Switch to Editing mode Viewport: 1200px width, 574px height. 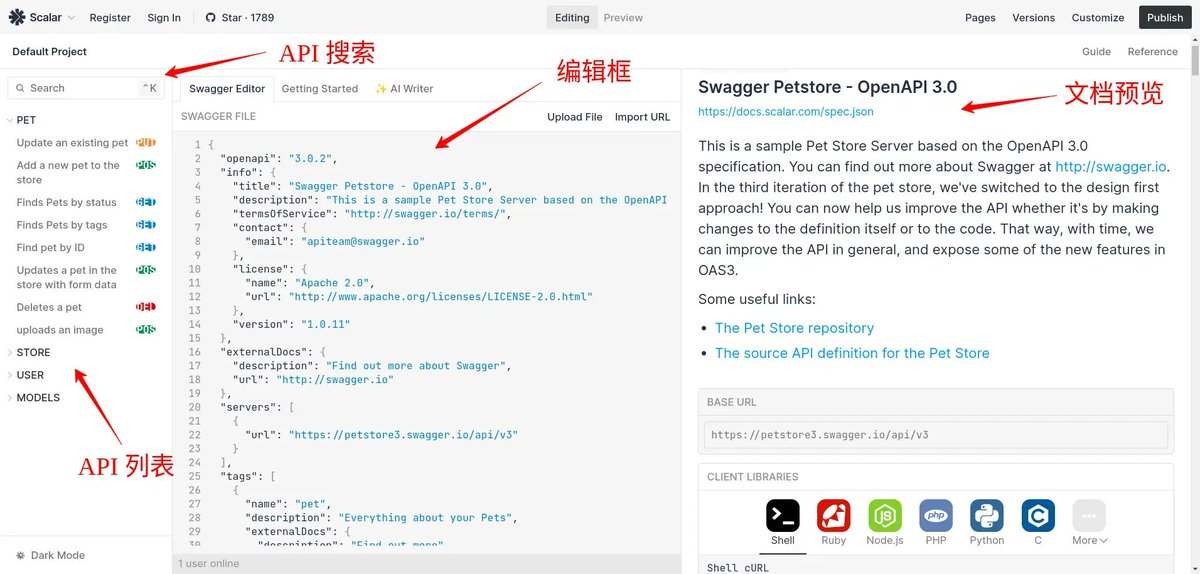(x=572, y=17)
